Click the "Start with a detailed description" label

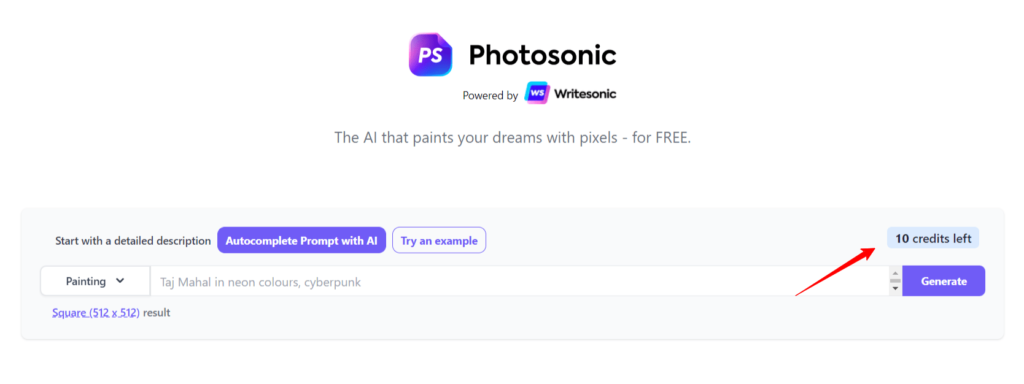pos(133,241)
